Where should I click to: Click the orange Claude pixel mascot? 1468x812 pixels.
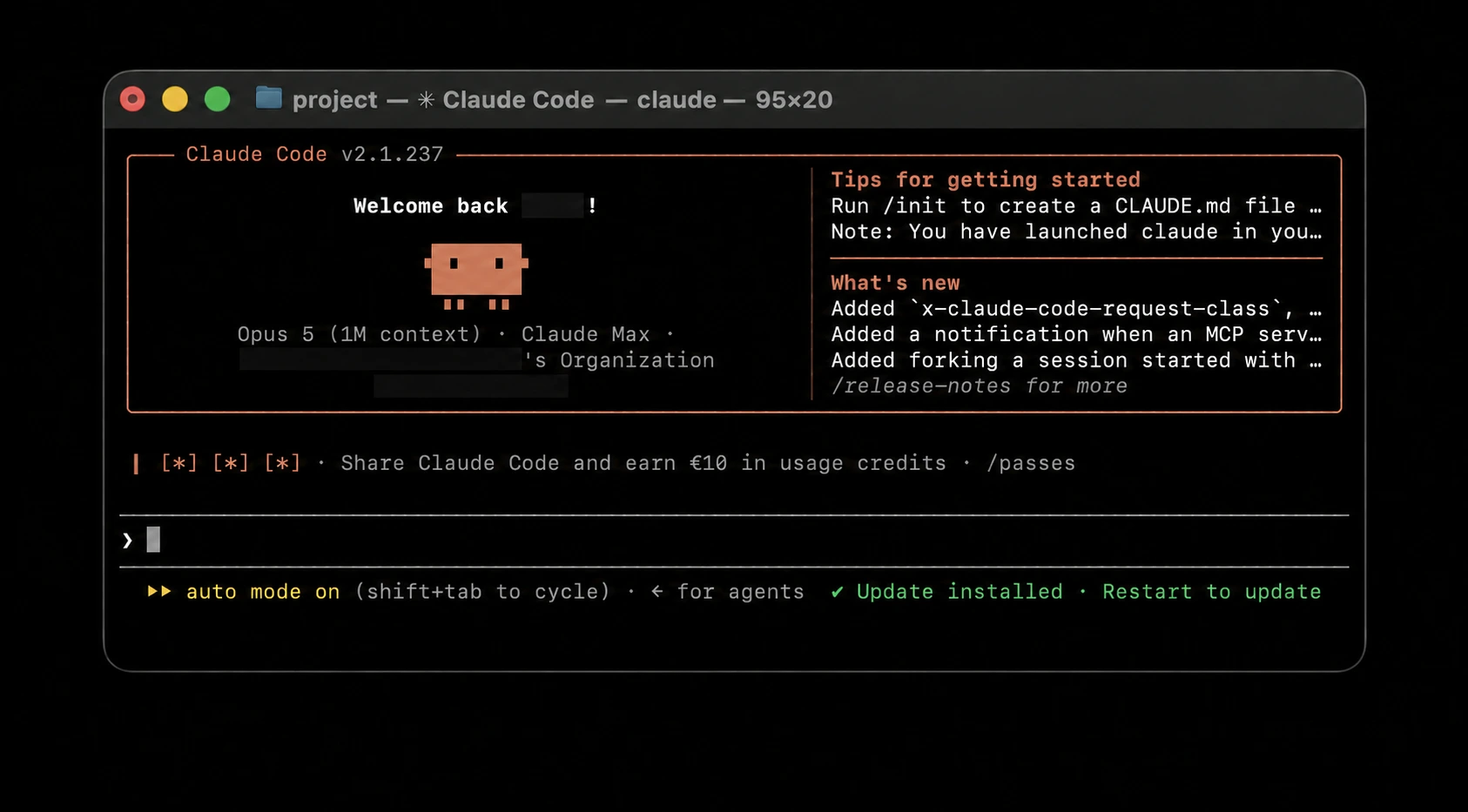coord(476,276)
